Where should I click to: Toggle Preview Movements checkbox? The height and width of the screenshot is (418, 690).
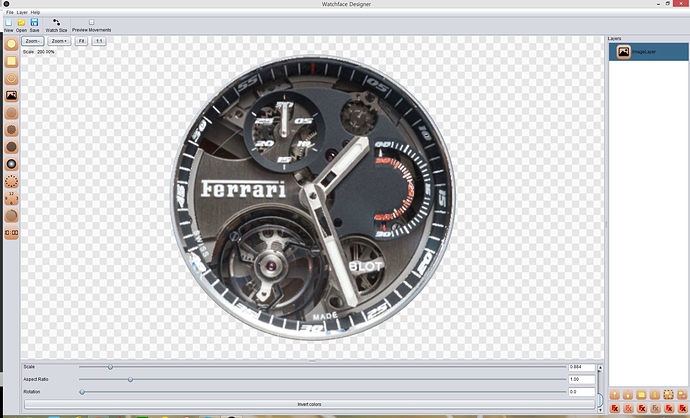point(92,22)
